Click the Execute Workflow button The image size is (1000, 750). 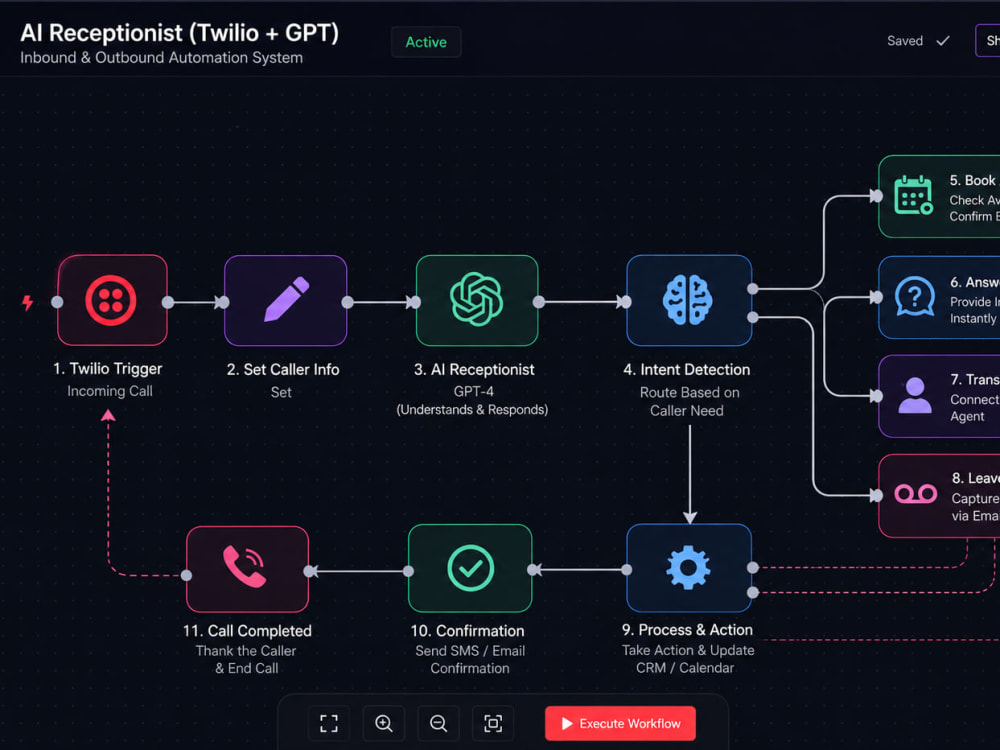coord(620,723)
